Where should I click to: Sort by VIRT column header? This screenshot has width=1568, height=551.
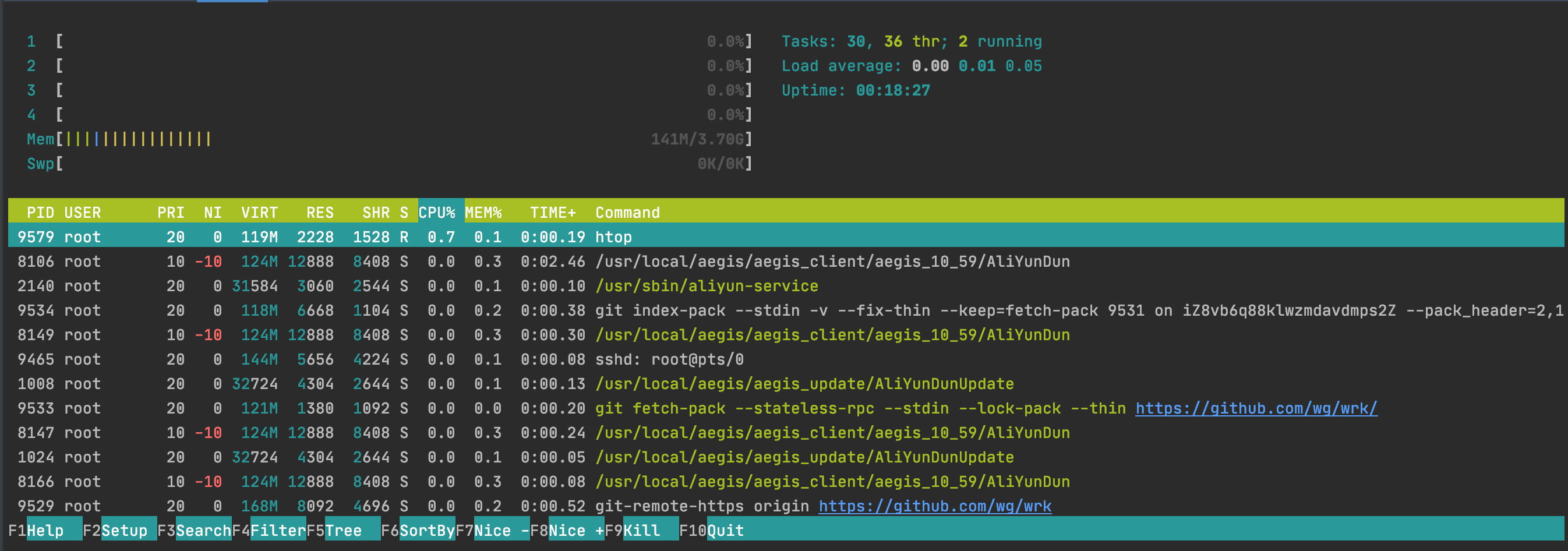click(259, 213)
